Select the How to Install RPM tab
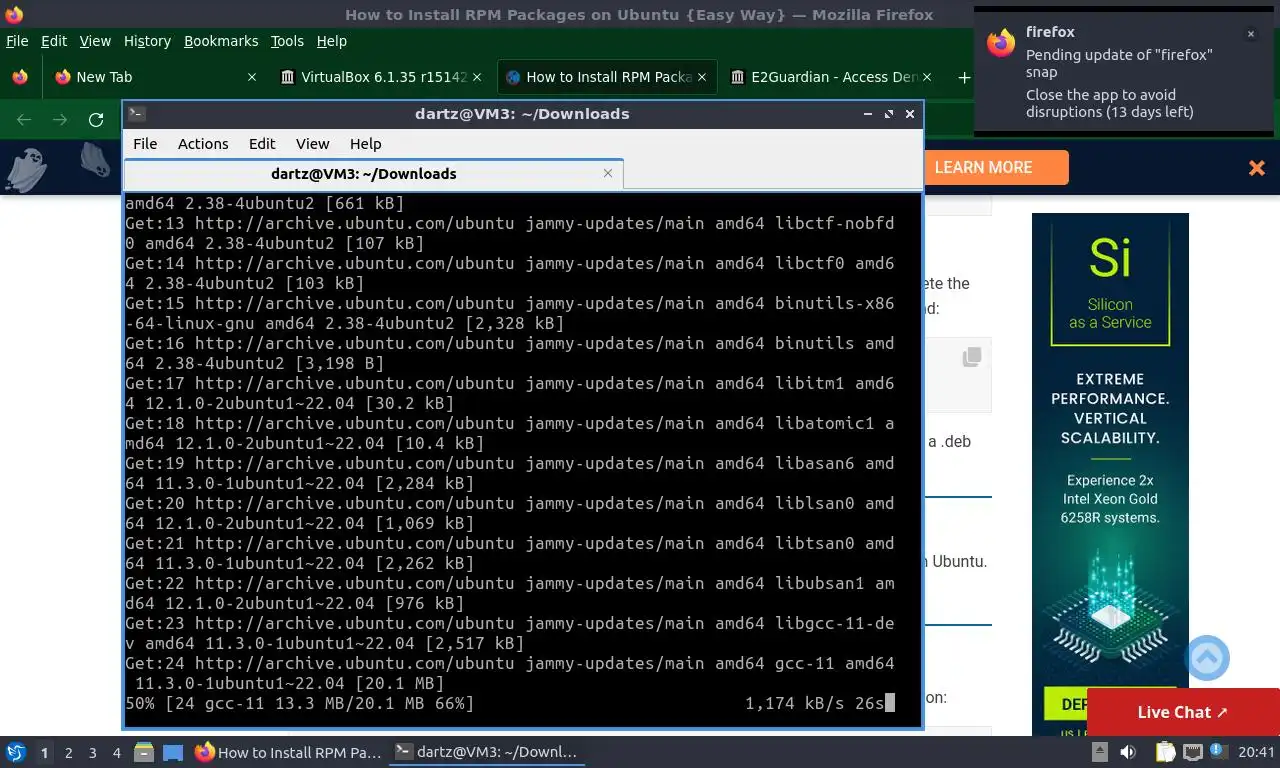Viewport: 1280px width, 768px height. (607, 77)
